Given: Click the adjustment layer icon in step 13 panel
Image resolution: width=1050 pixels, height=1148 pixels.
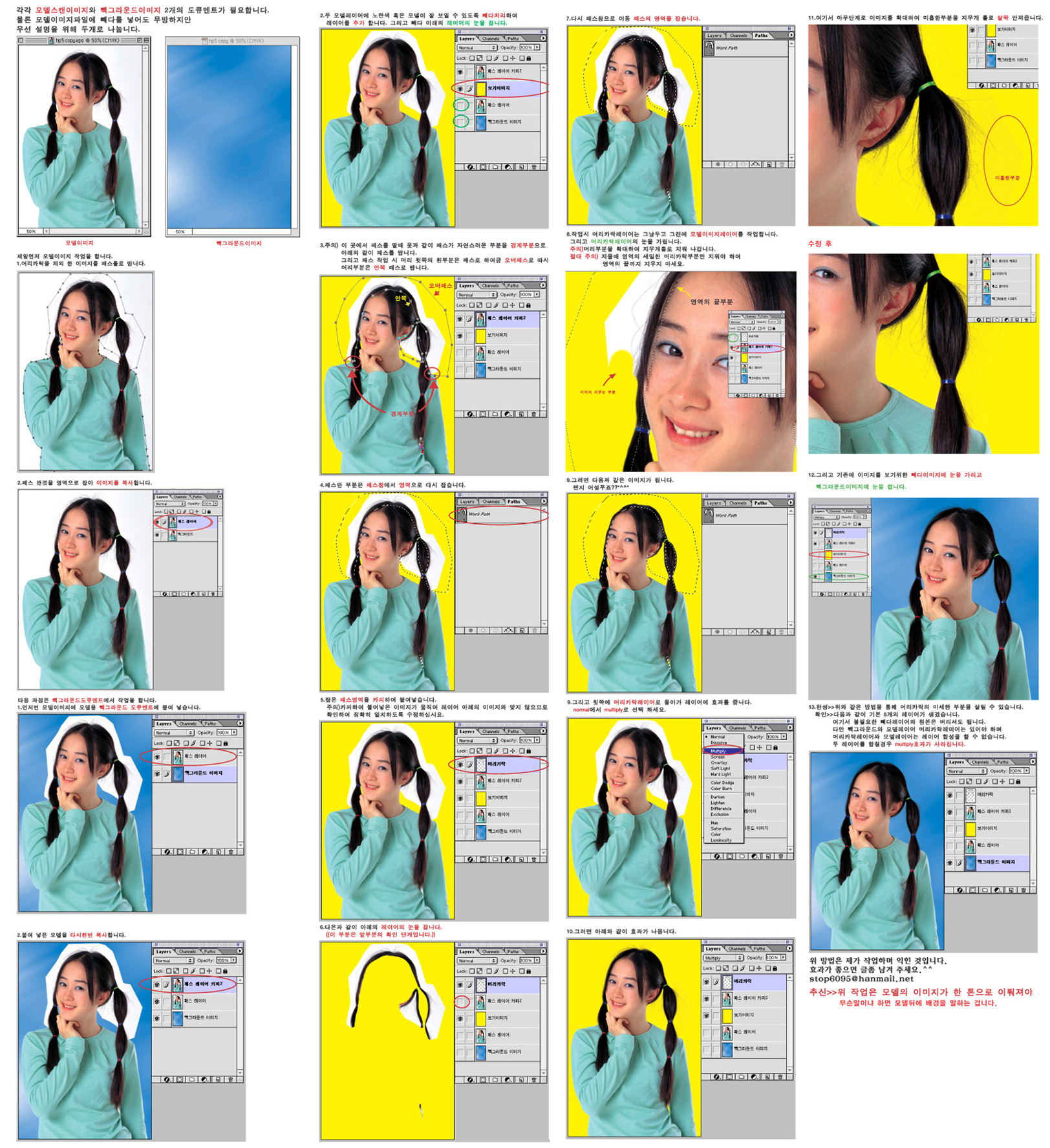Looking at the screenshot, I should click(998, 891).
